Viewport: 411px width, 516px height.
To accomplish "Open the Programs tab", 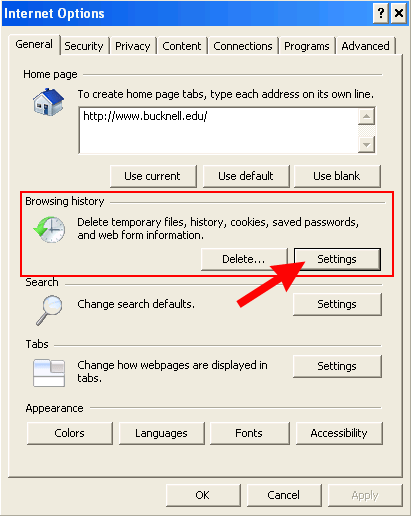I will 307,46.
